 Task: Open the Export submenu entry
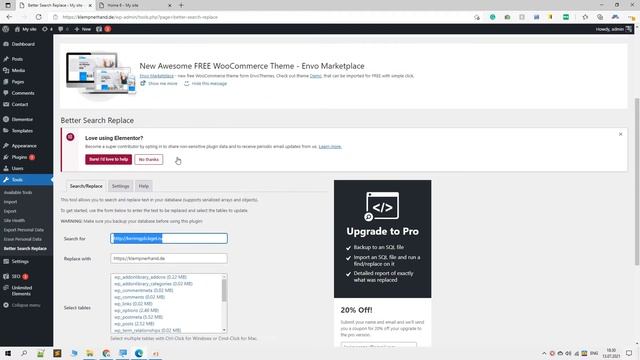tap(10, 211)
